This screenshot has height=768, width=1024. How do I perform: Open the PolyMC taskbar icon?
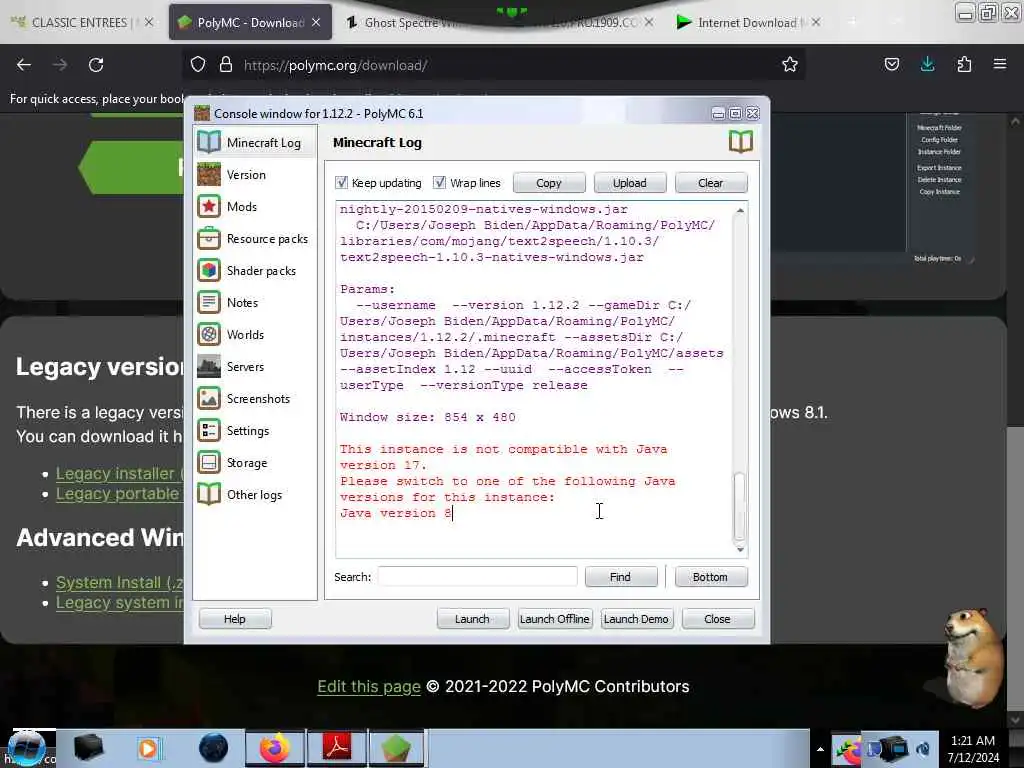coord(396,748)
